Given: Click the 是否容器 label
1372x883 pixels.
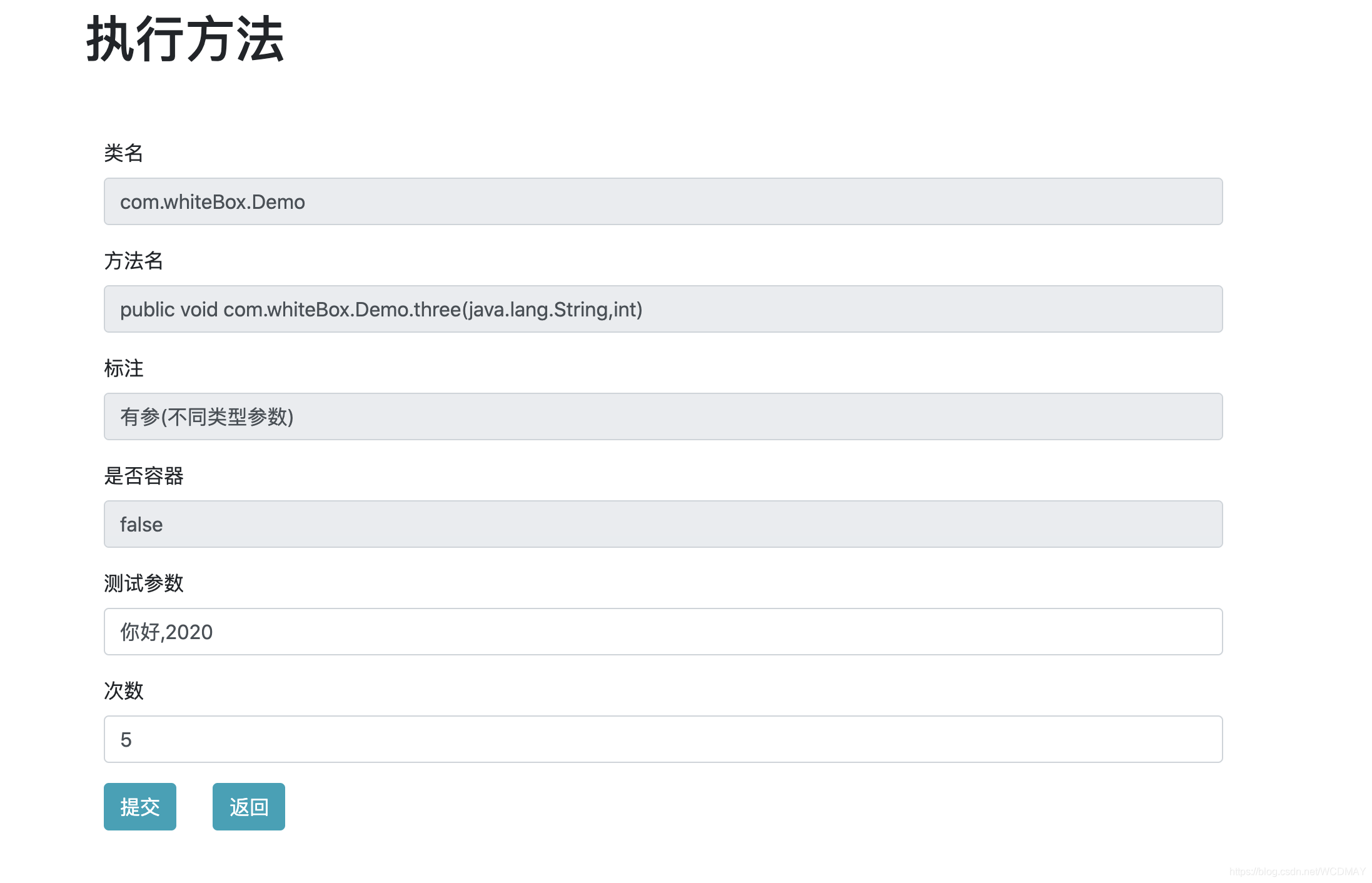Looking at the screenshot, I should pos(143,475).
